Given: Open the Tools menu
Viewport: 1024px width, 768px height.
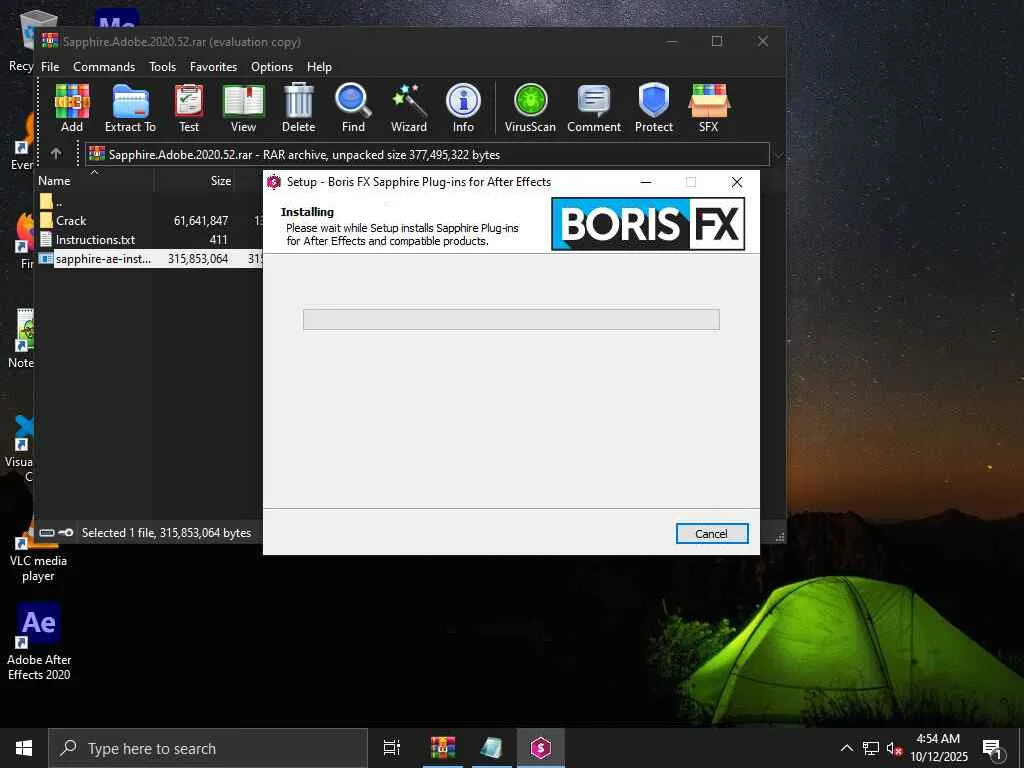Looking at the screenshot, I should click(x=162, y=67).
